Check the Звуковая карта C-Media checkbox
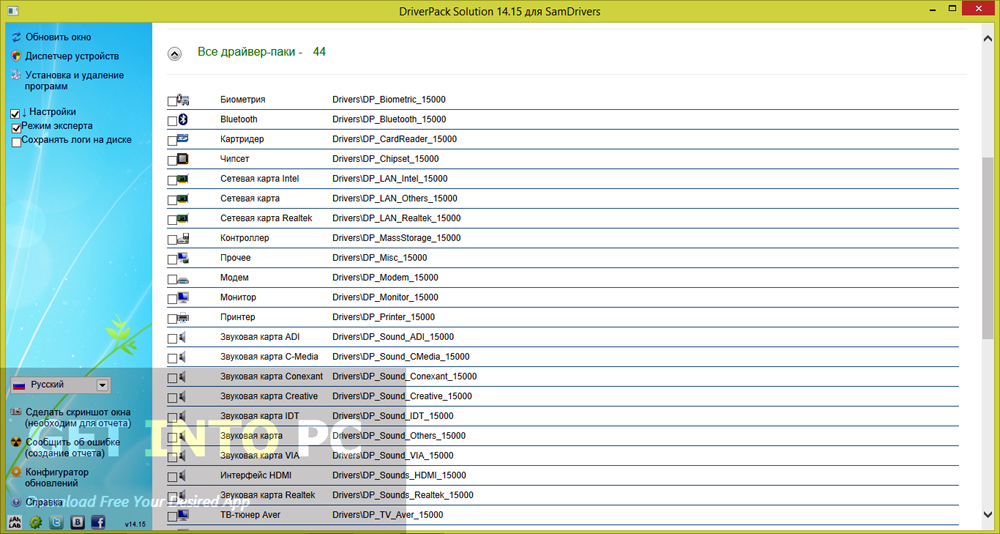Screen dimensions: 1000x534 [x=172, y=359]
